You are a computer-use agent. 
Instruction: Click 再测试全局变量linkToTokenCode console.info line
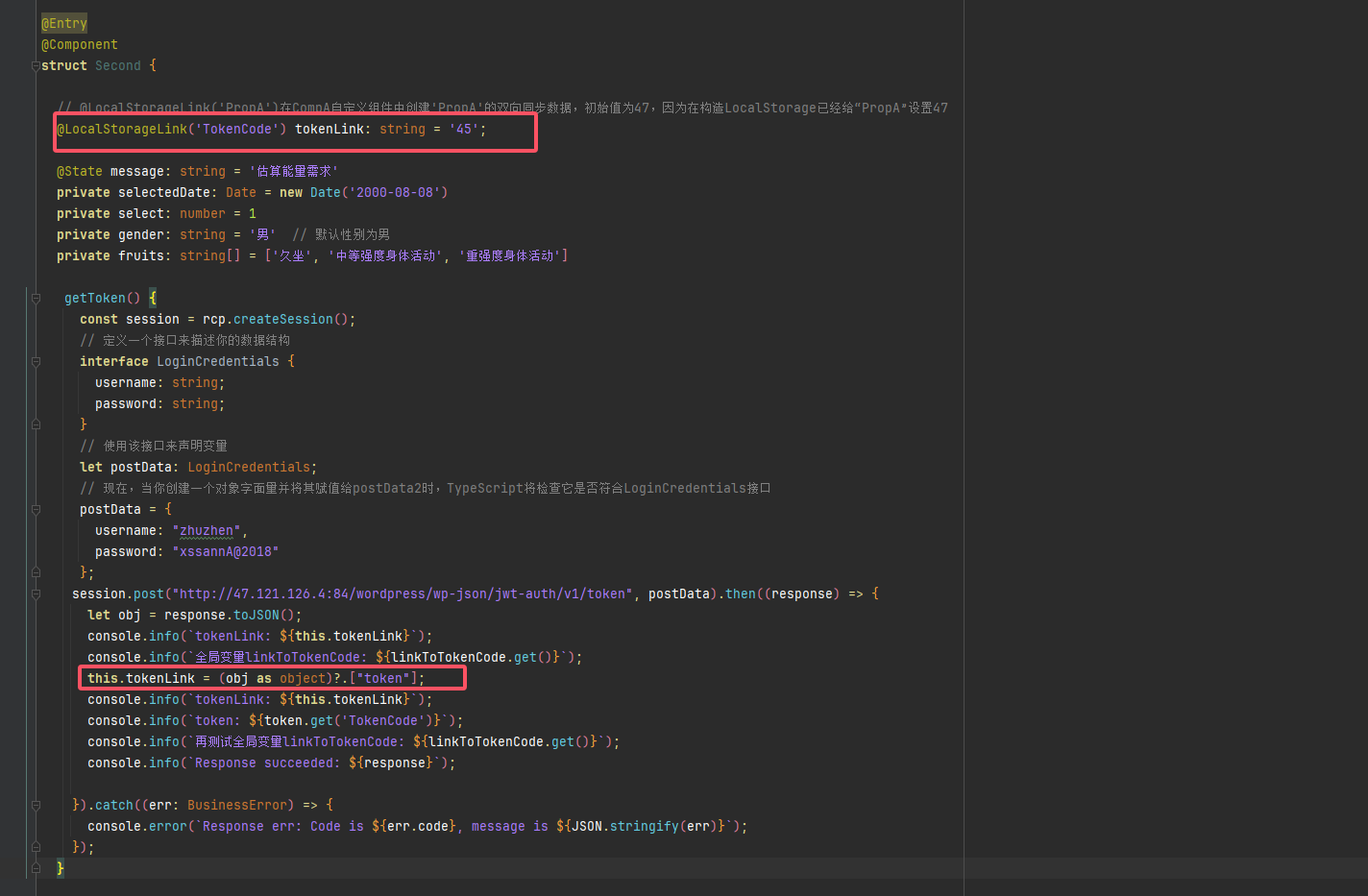tap(354, 741)
